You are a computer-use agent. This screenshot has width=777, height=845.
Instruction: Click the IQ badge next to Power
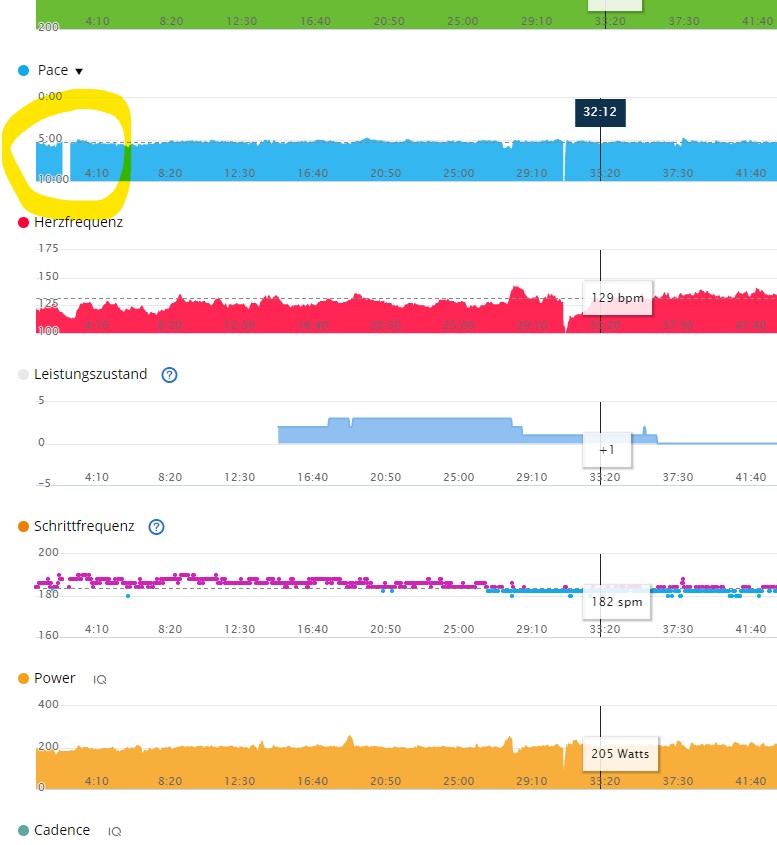click(x=100, y=680)
